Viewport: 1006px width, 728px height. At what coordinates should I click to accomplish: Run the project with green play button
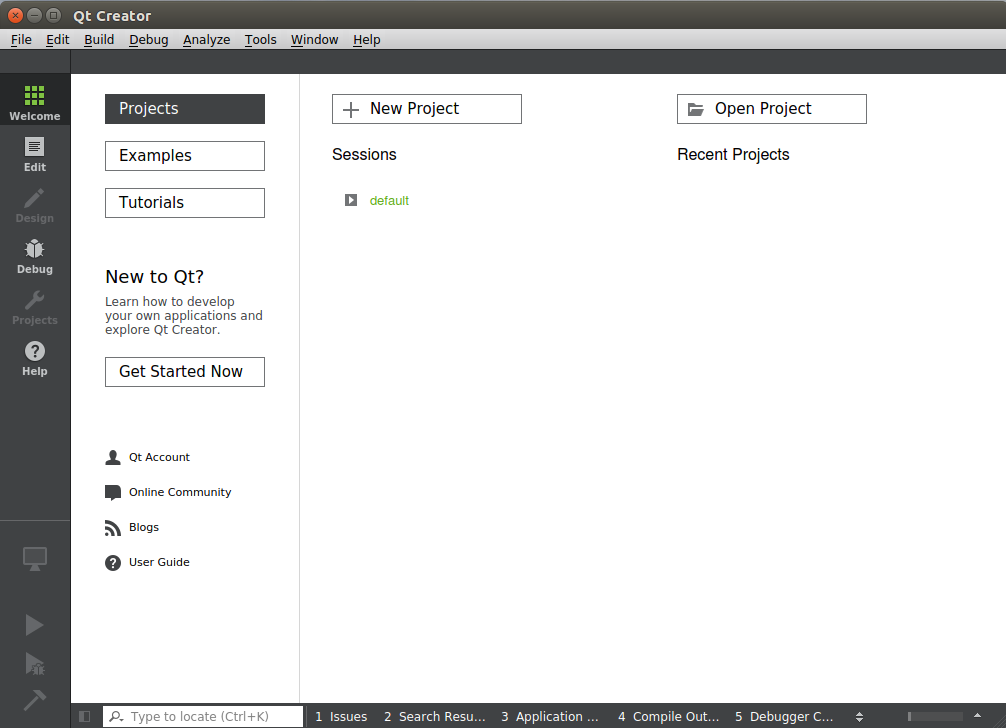click(34, 625)
